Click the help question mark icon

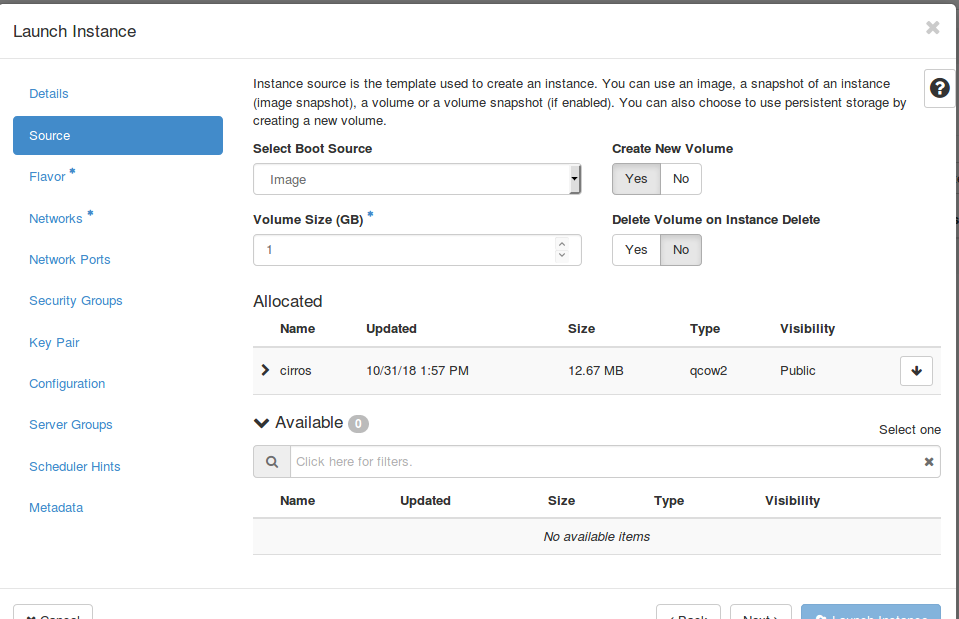pos(939,88)
